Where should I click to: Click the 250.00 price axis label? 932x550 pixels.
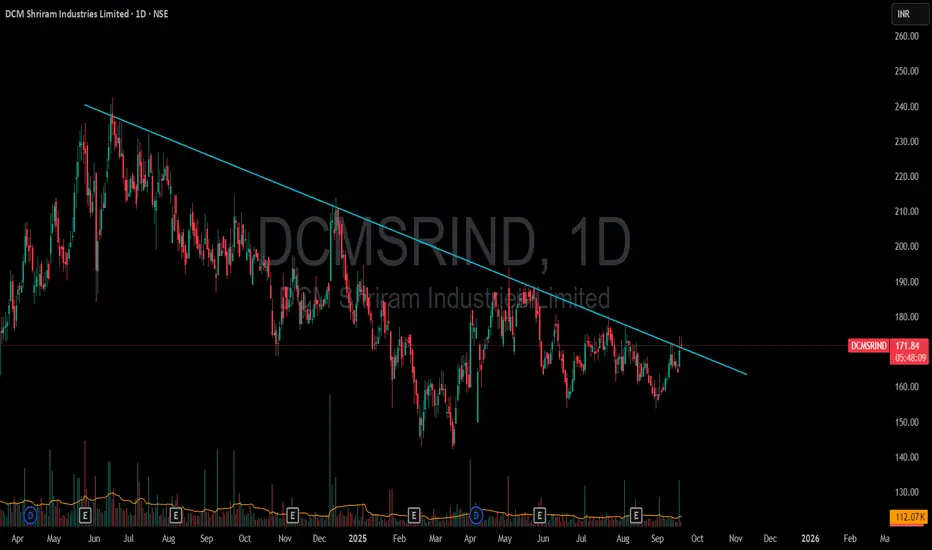906,71
